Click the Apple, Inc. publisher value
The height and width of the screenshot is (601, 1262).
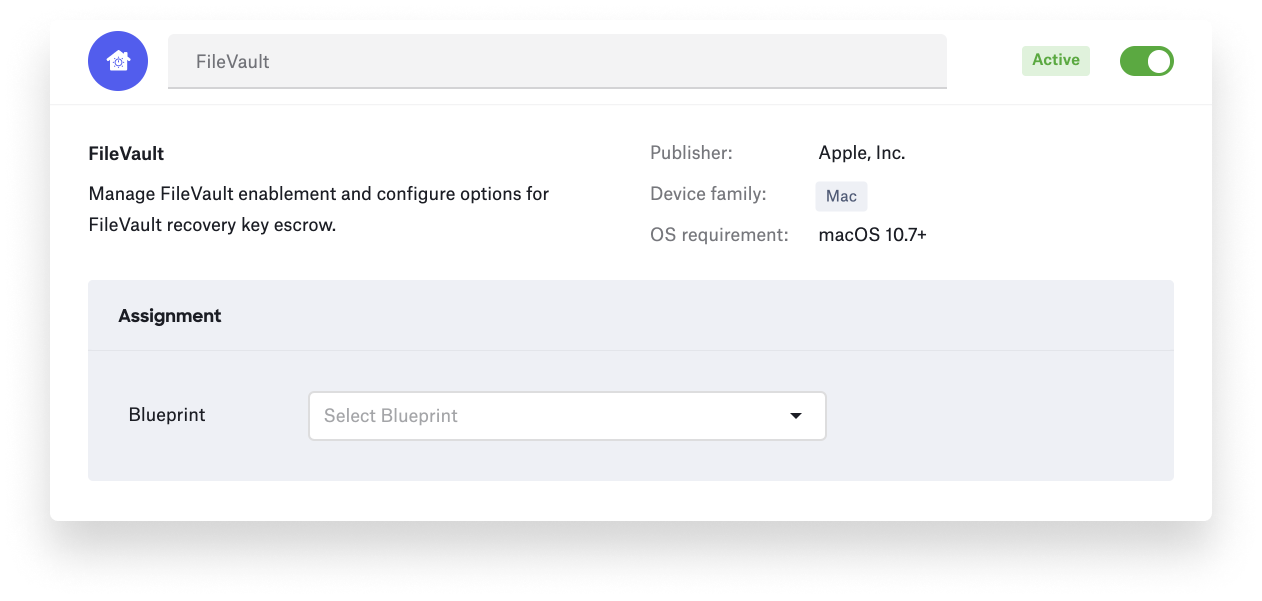click(x=862, y=154)
